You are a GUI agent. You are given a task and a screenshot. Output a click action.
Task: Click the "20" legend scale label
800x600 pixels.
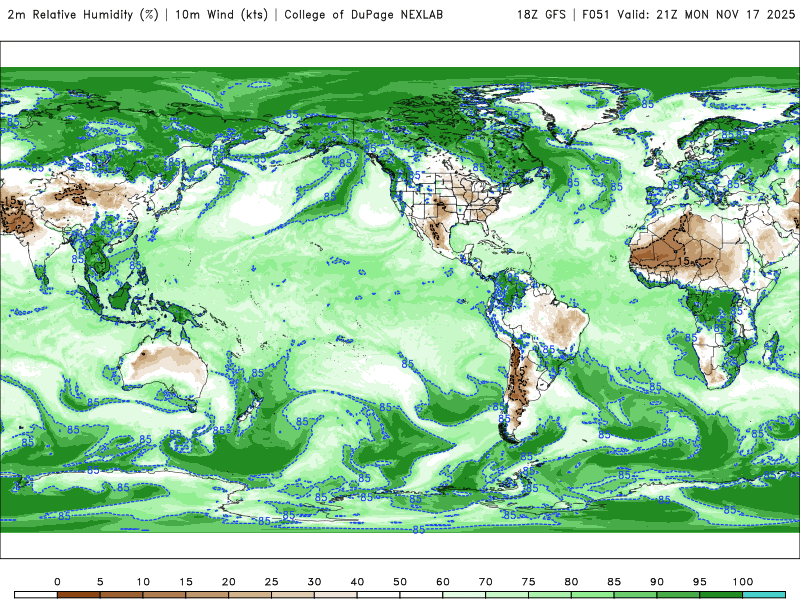point(229,582)
